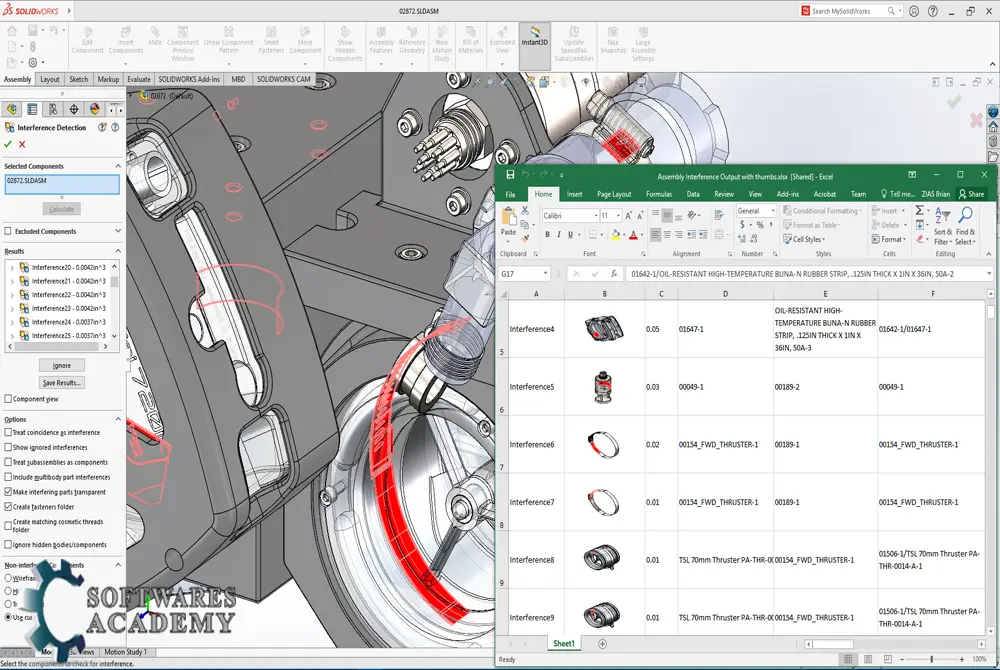Viewport: 1000px width, 670px height.
Task: Open the DisplayManager color ball tab
Action: tap(94, 109)
